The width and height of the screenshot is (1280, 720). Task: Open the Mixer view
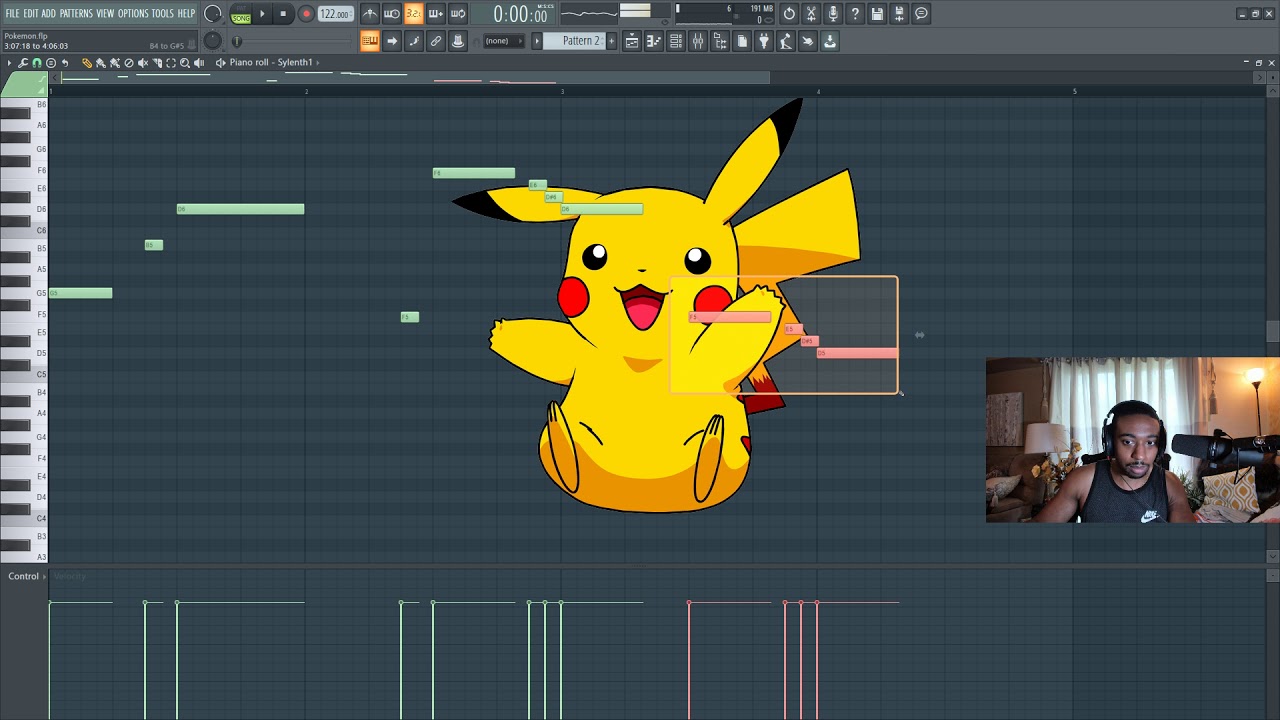click(x=698, y=41)
